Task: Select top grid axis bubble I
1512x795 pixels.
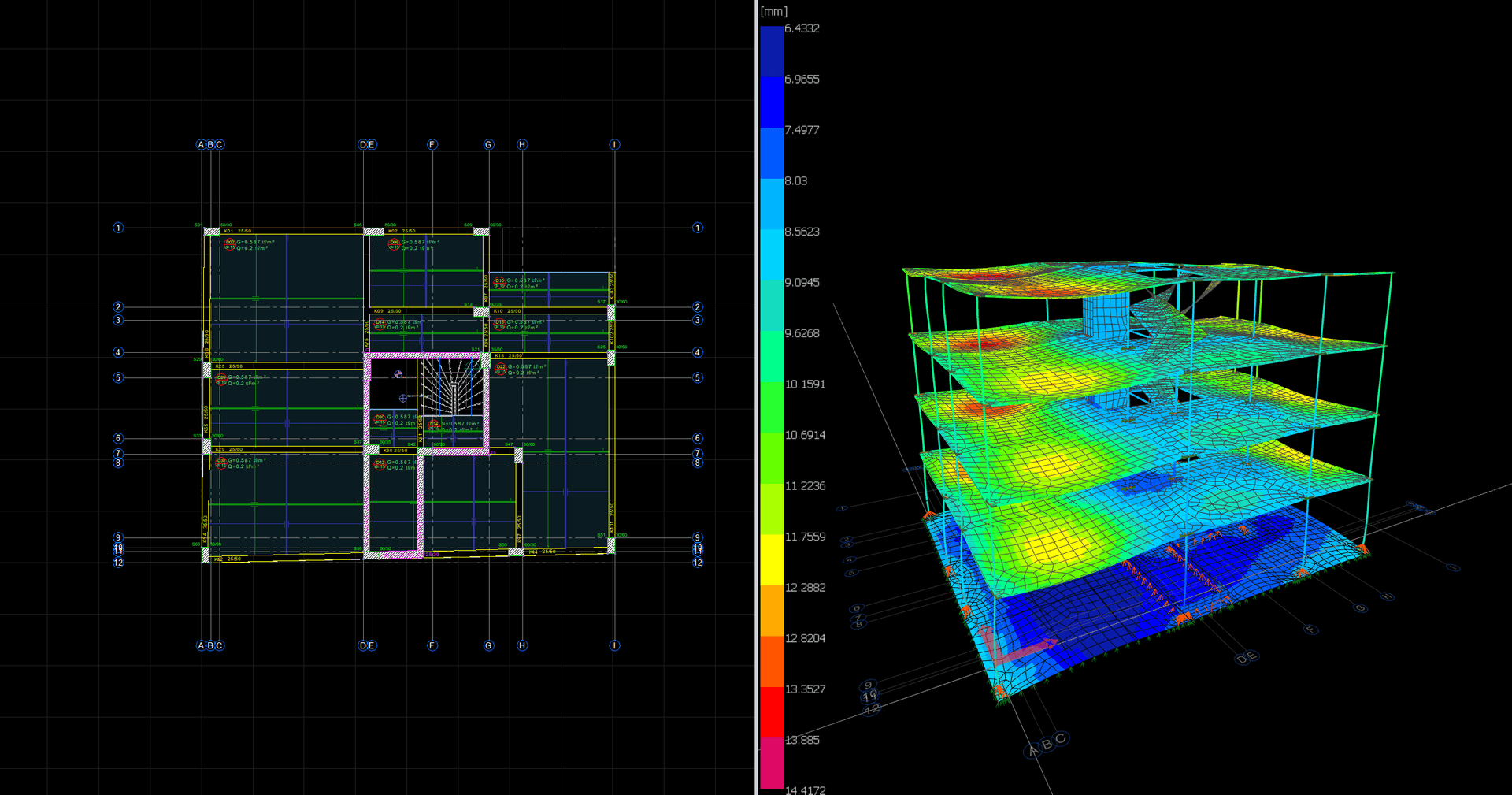Action: 614,144
